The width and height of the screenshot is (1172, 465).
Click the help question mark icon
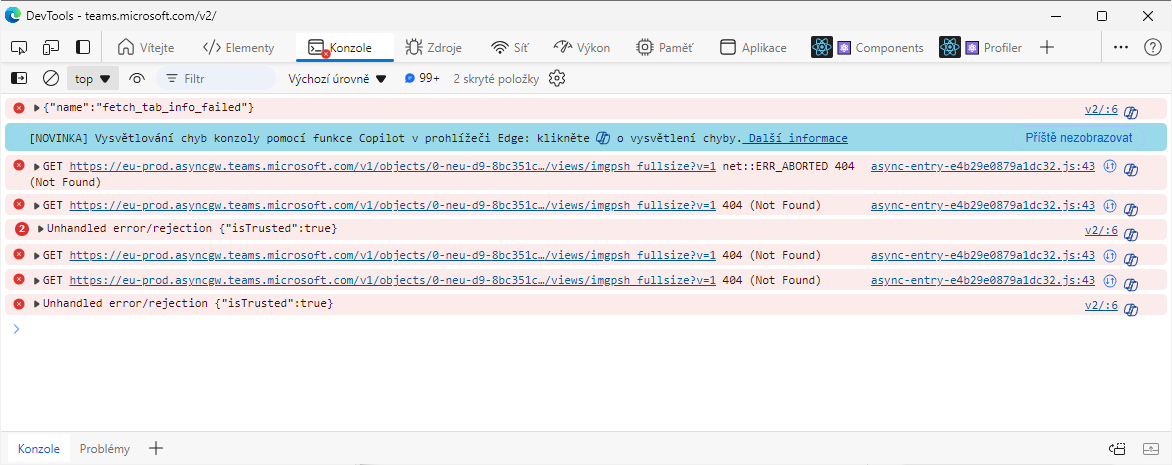click(x=1153, y=47)
